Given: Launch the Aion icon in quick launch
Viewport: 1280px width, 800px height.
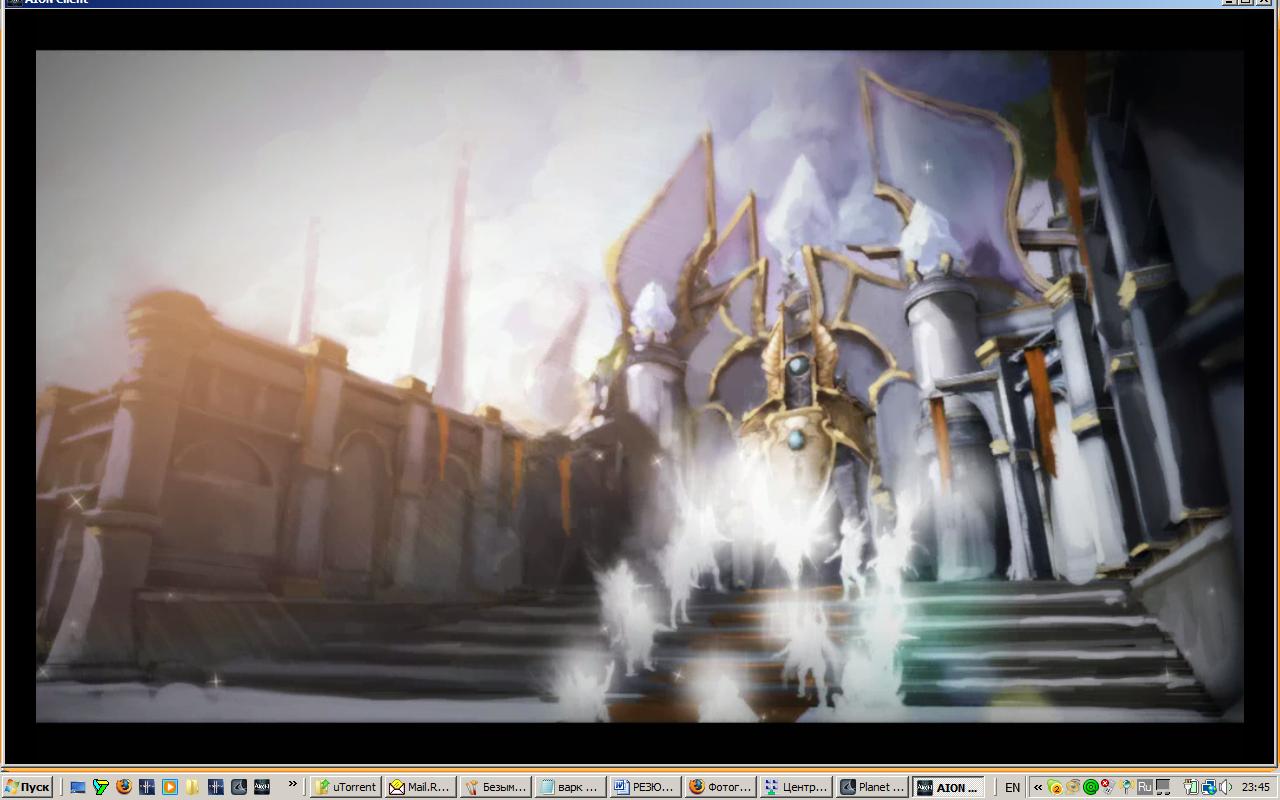Looking at the screenshot, I should (262, 787).
